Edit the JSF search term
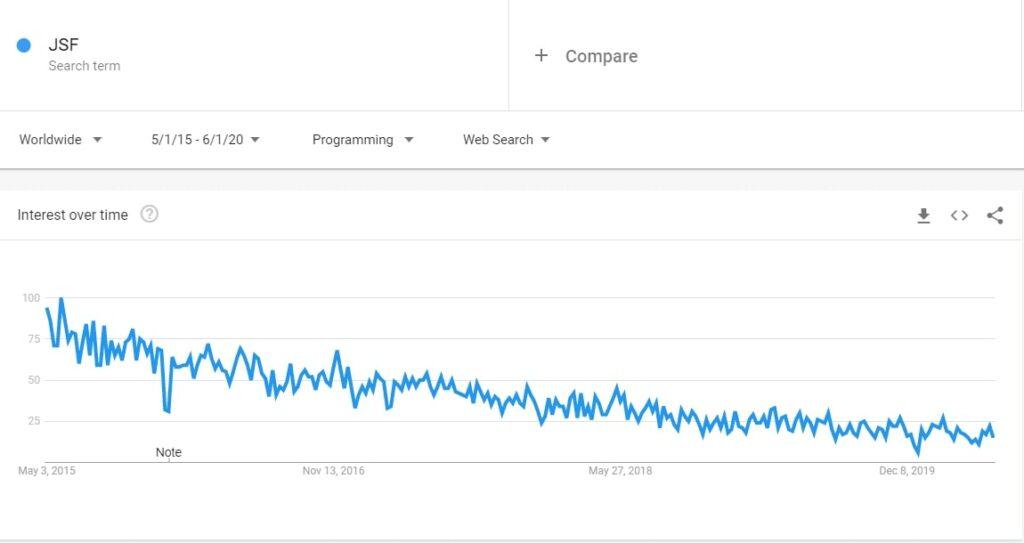The height and width of the screenshot is (543, 1024). tap(63, 45)
